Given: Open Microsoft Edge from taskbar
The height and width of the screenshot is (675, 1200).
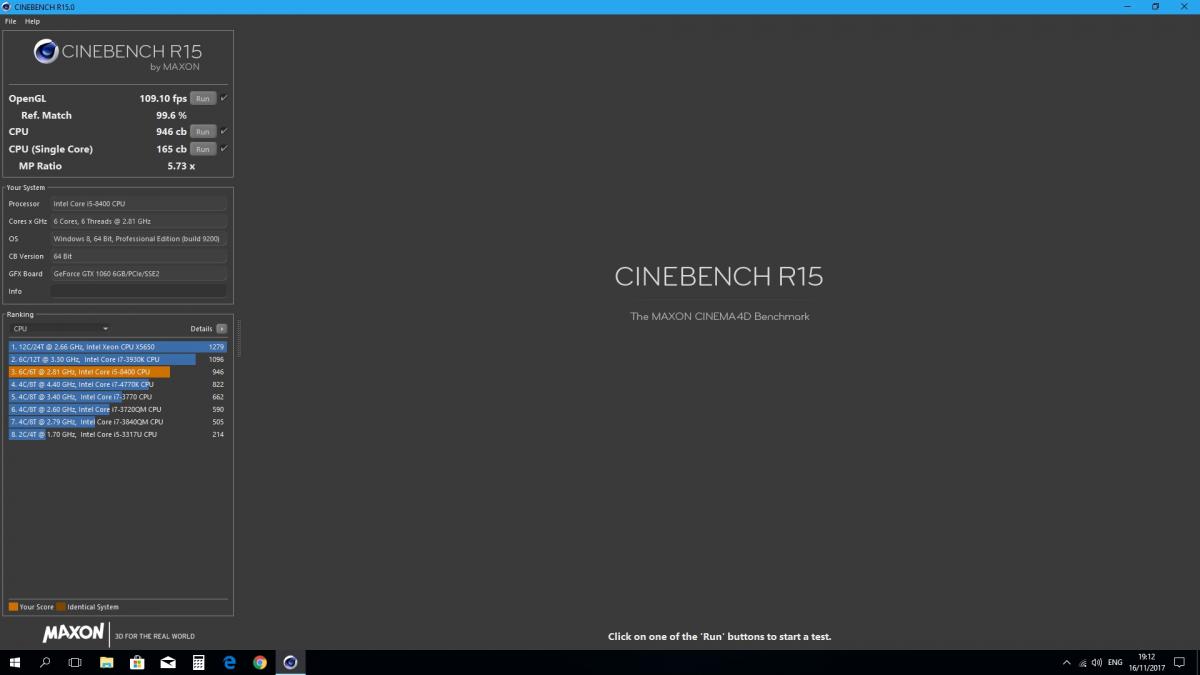Looking at the screenshot, I should [x=229, y=662].
